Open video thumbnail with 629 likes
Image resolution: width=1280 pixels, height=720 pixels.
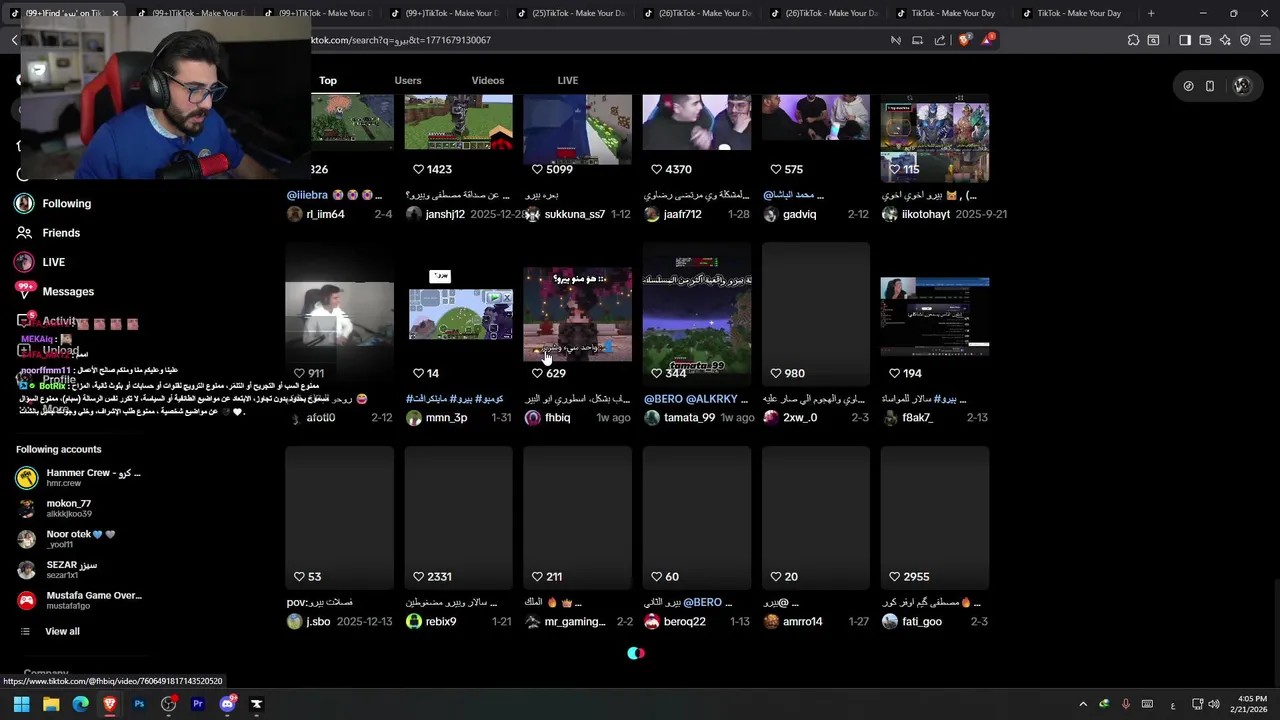(577, 313)
